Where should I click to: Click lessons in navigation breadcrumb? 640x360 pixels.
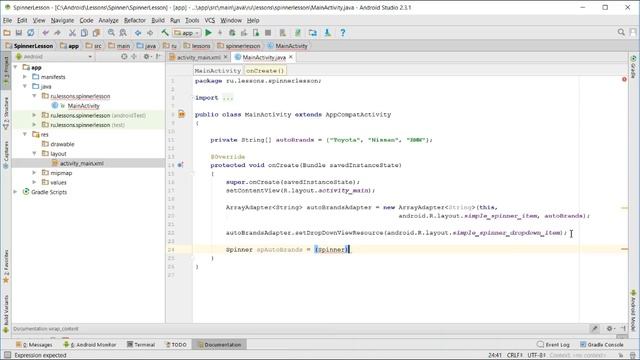(197, 46)
